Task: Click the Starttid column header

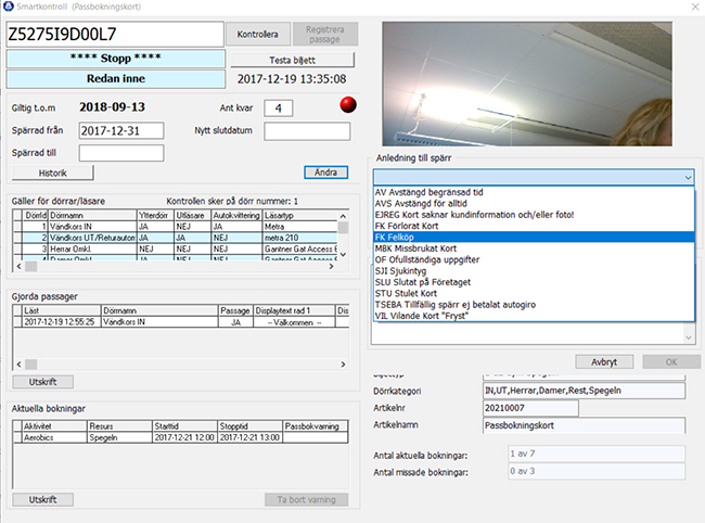Action: [x=185, y=426]
